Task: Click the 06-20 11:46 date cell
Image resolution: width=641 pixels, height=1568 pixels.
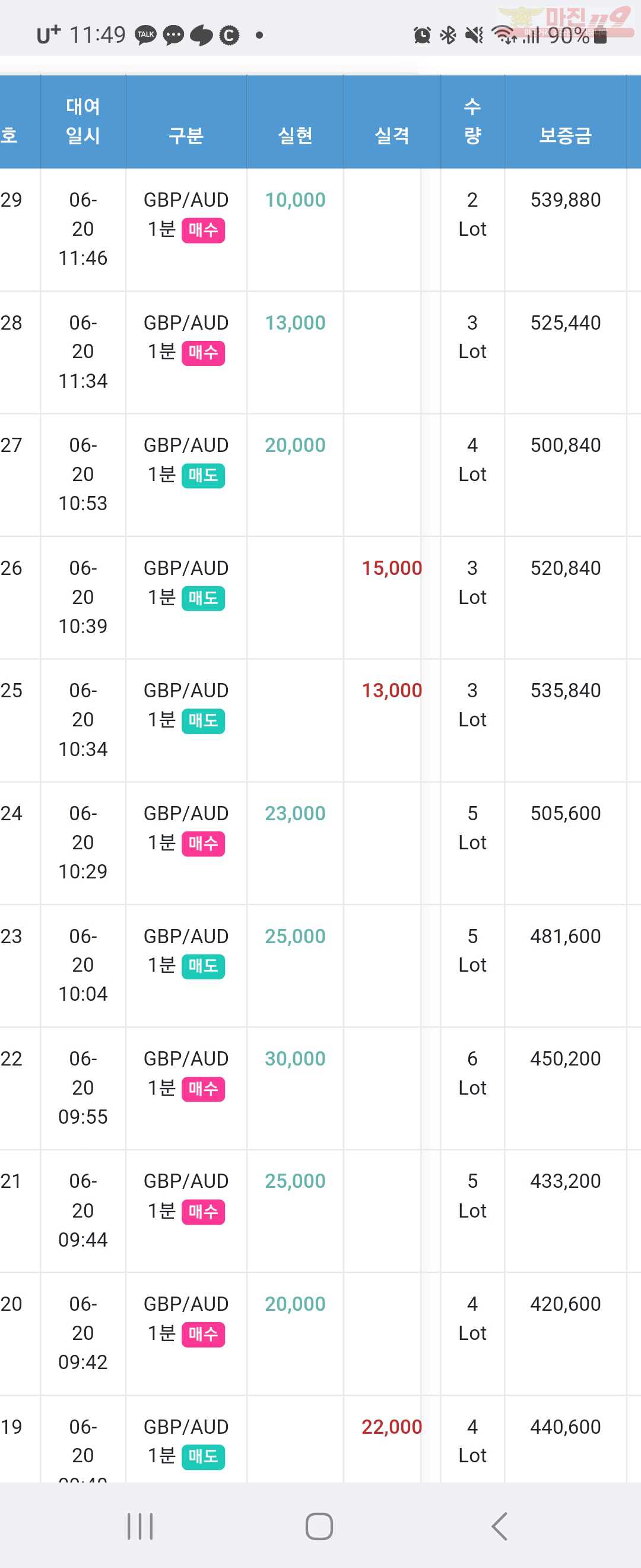Action: pyautogui.click(x=83, y=229)
